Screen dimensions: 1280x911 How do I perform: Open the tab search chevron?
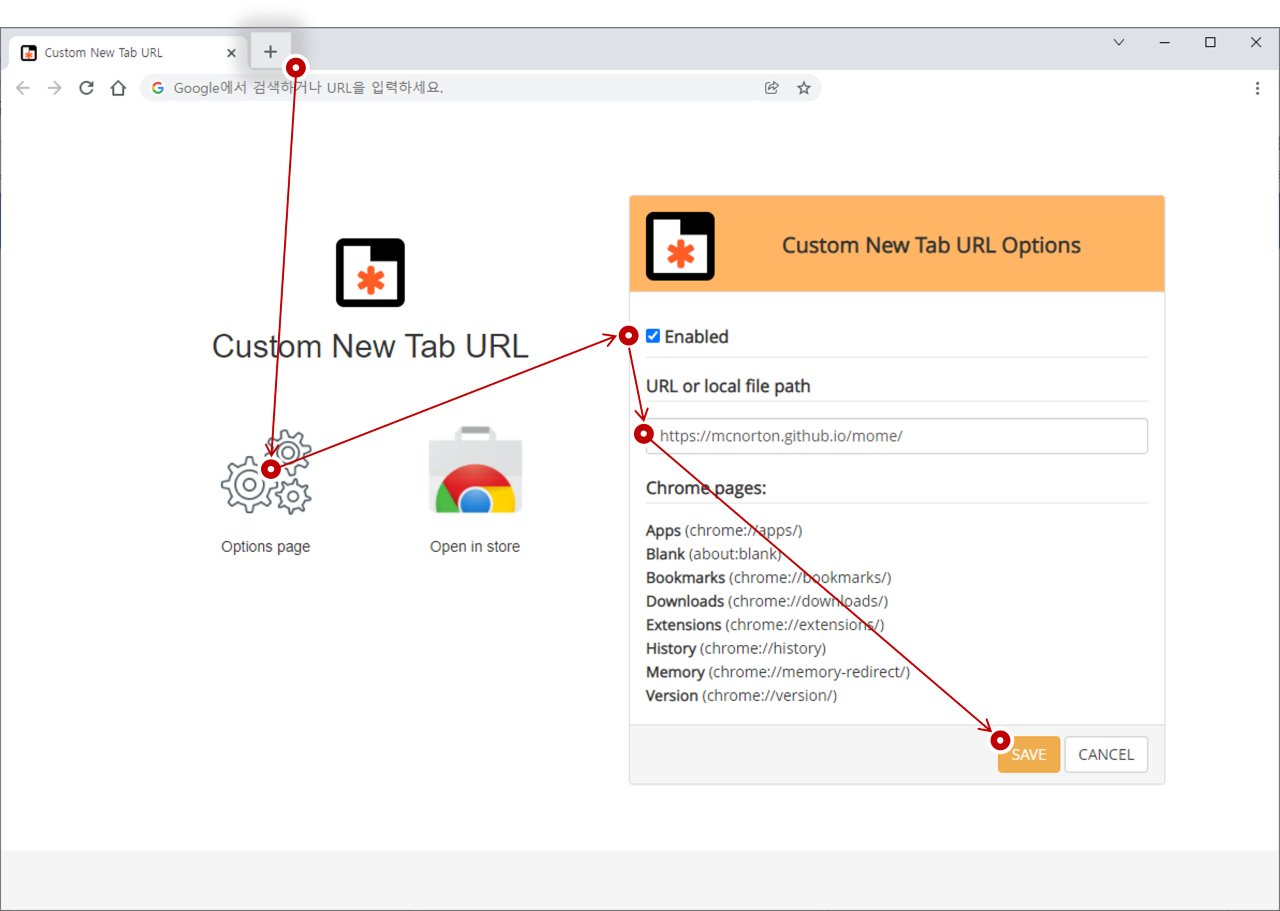[x=1119, y=42]
